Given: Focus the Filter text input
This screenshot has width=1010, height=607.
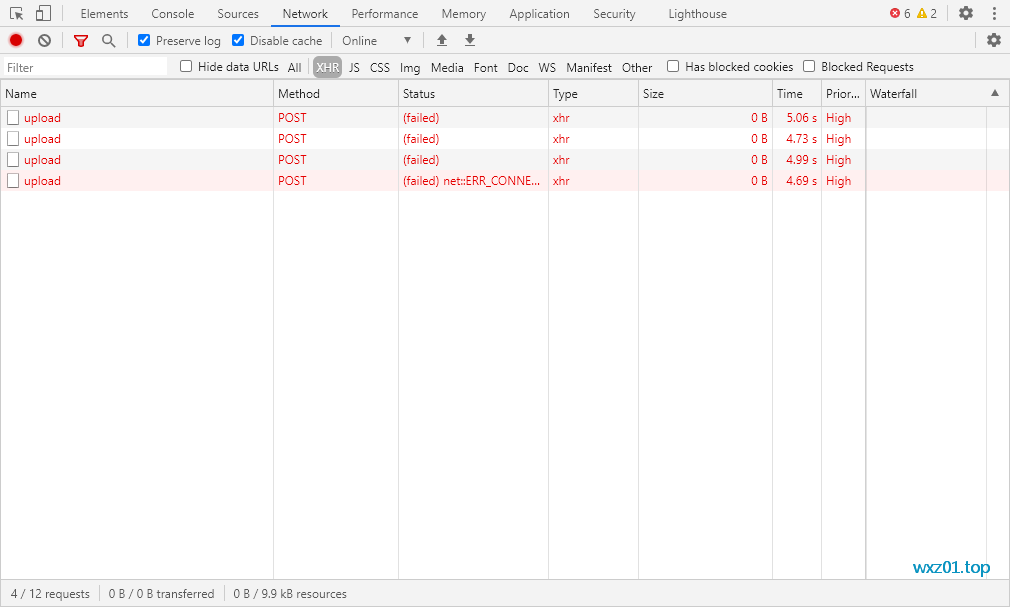Looking at the screenshot, I should 85,67.
